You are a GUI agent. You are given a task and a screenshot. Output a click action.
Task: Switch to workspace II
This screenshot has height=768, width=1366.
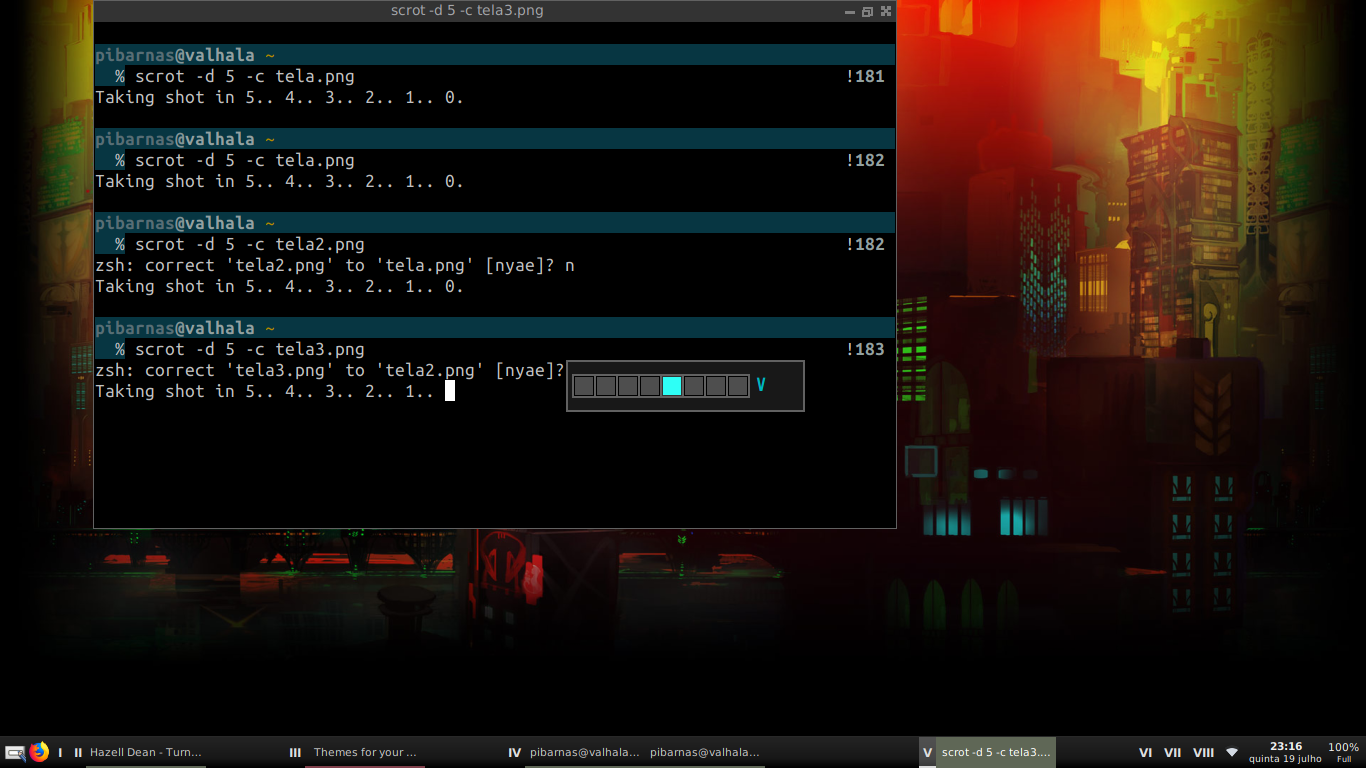coord(78,753)
